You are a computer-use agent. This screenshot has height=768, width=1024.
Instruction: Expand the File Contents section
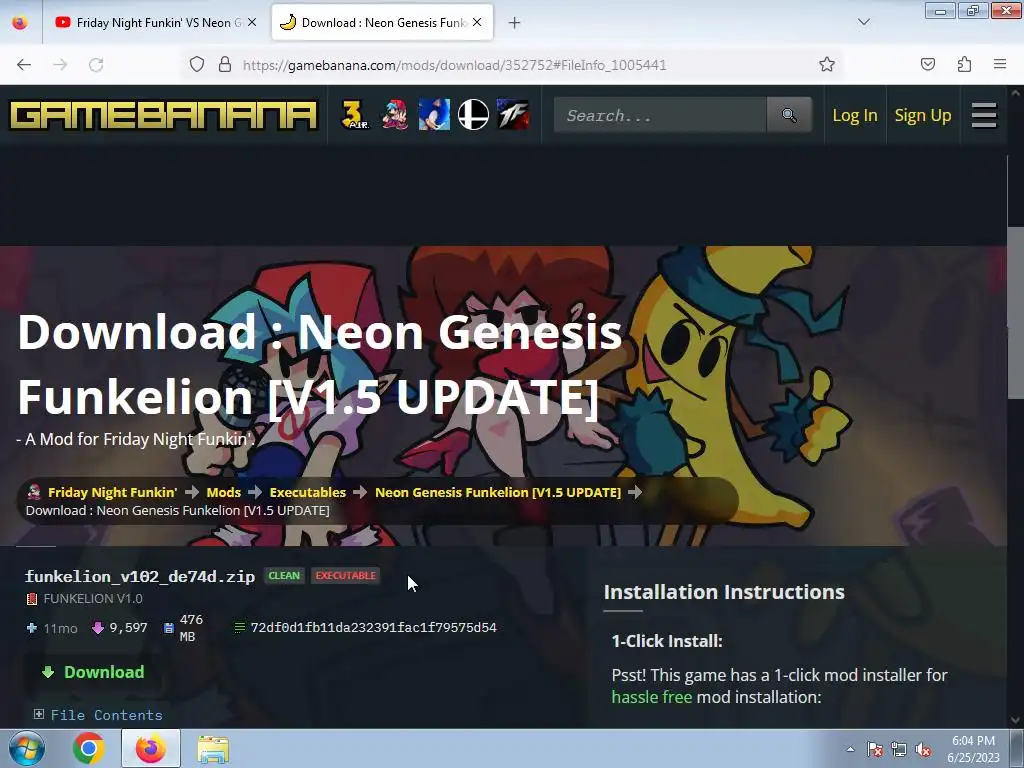98,715
